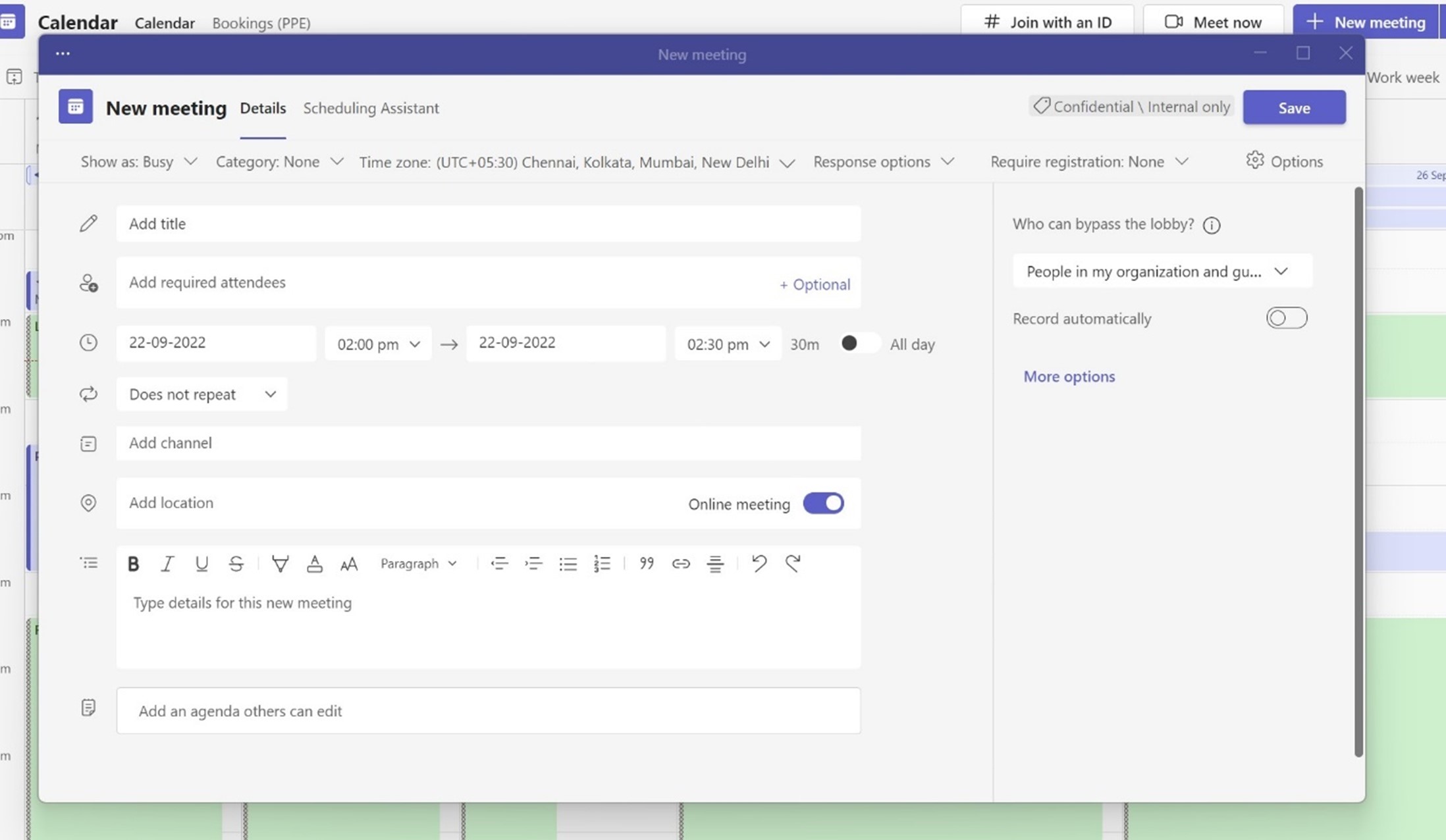Undo the last edit in editor

pyautogui.click(x=759, y=564)
